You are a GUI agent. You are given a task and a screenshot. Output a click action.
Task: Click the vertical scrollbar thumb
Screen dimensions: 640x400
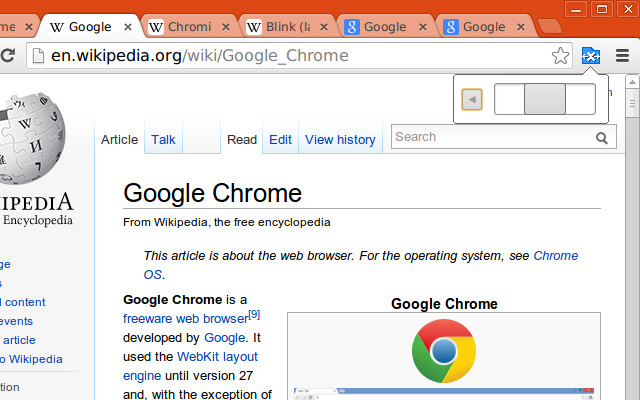click(x=632, y=104)
